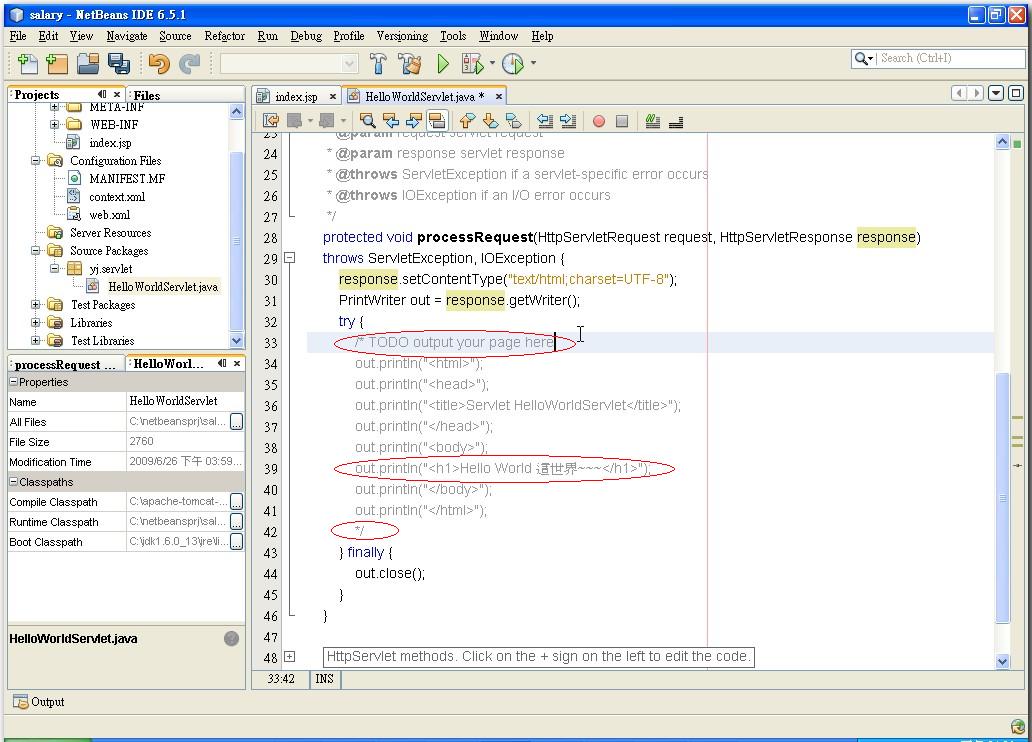Click the editor vertical scrollbar thumb
This screenshot has width=1032, height=742.
pyautogui.click(x=1002, y=497)
